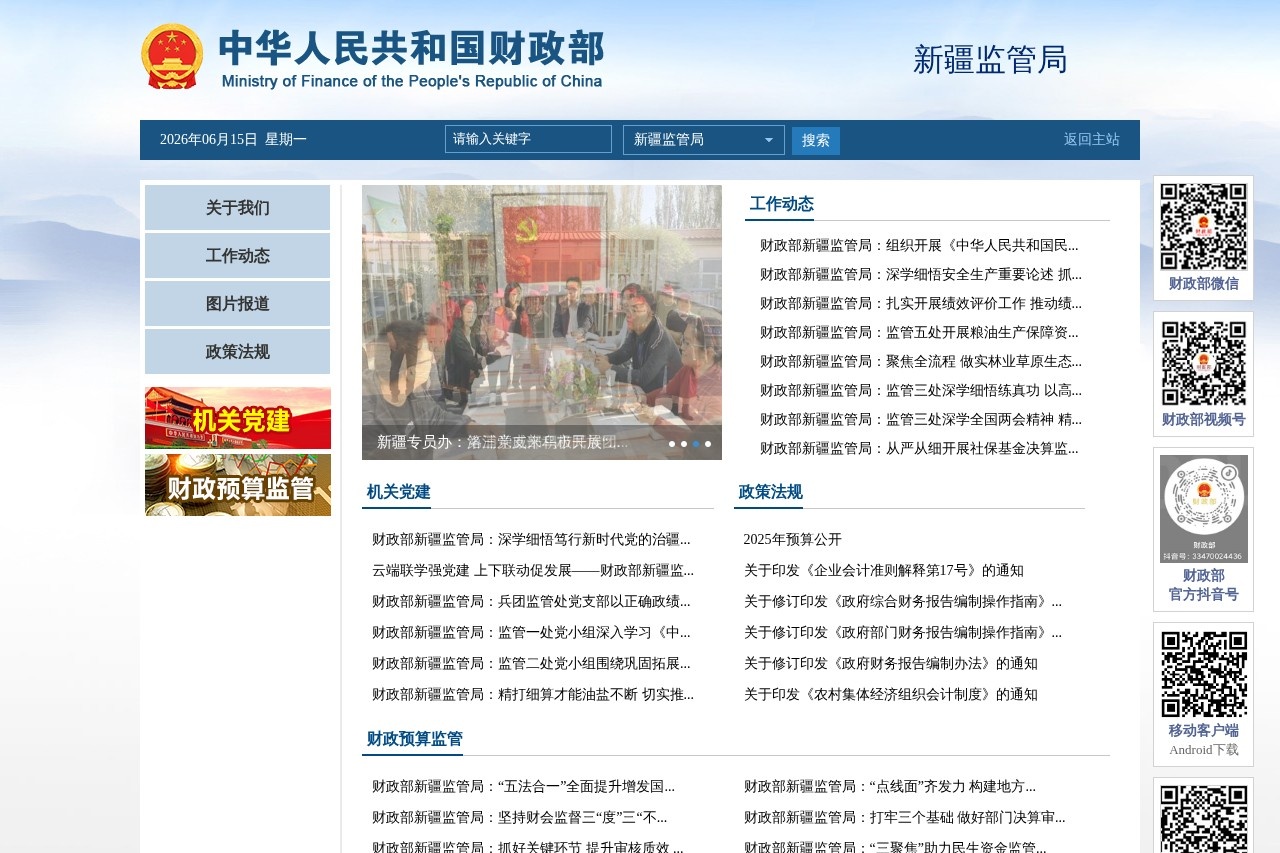The image size is (1280, 853).
Task: Open the 财政部视频号 QR code image
Action: (1203, 363)
